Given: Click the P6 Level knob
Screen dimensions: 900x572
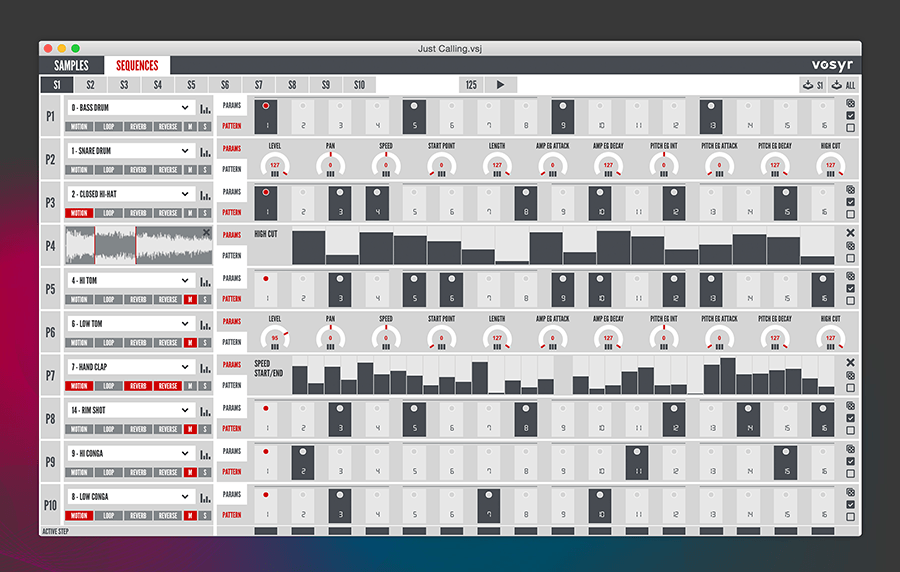Looking at the screenshot, I should 274,338.
